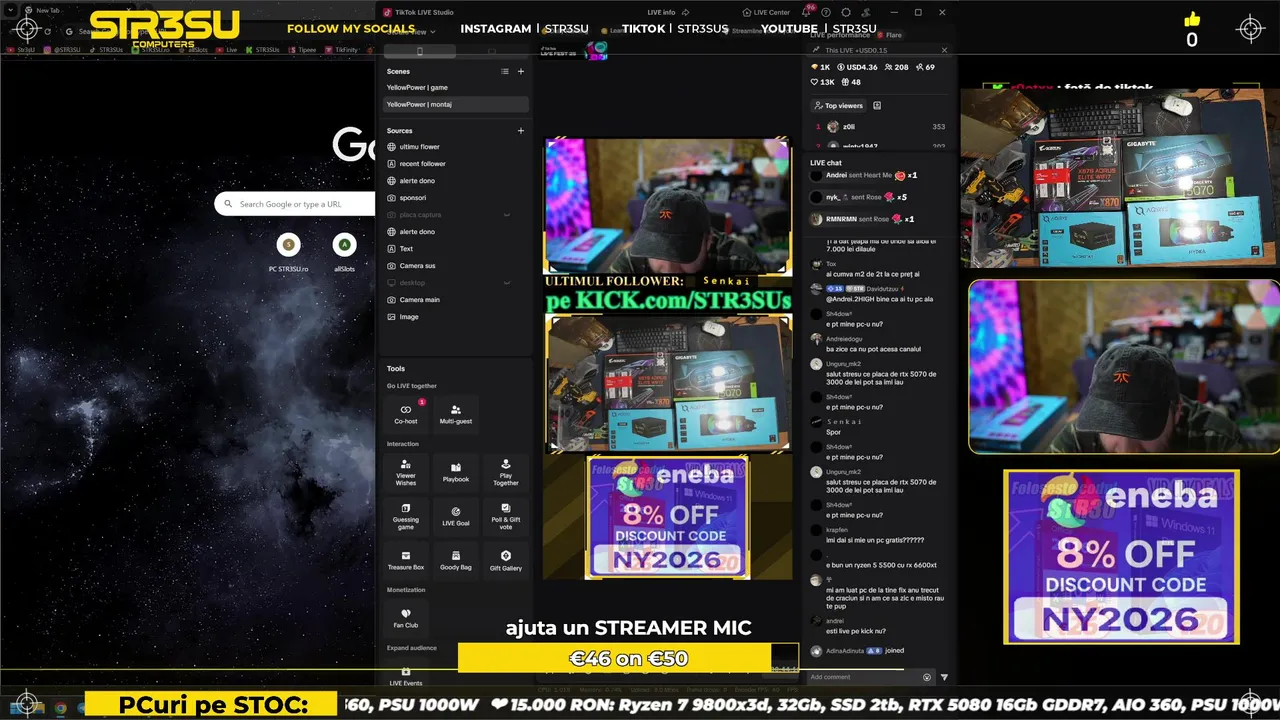Open the Goody Bag tool

tap(456, 560)
